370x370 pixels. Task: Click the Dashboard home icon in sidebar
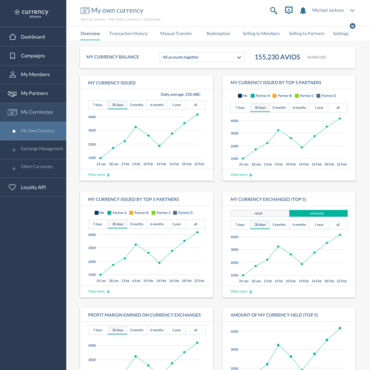click(x=13, y=37)
